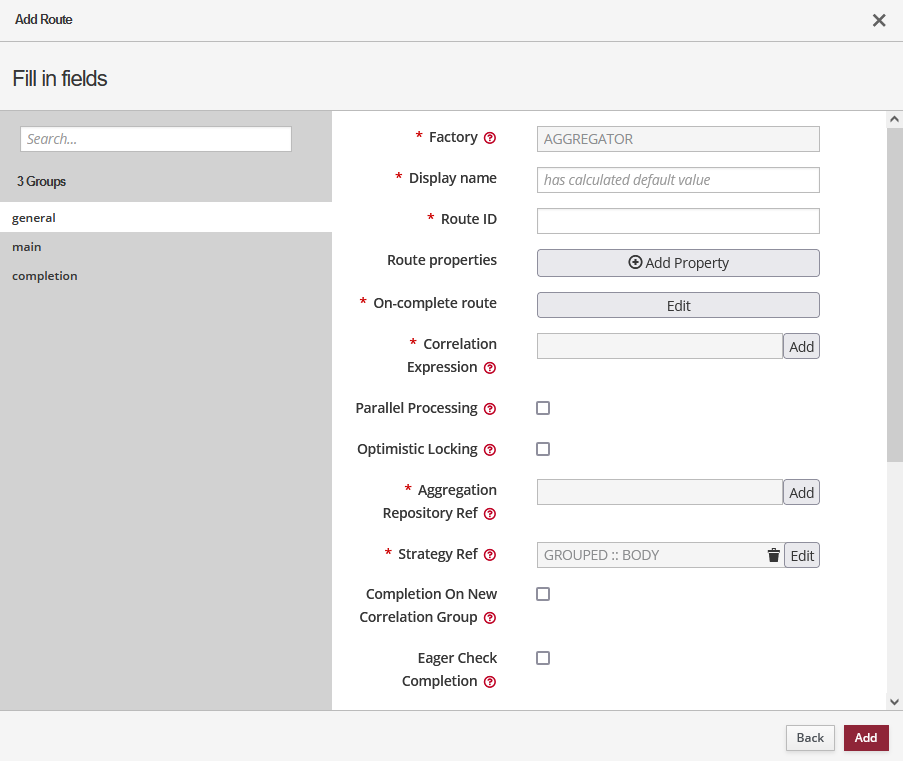This screenshot has width=903, height=761.
Task: Click the Eager Check Completion help icon
Action: tap(490, 682)
